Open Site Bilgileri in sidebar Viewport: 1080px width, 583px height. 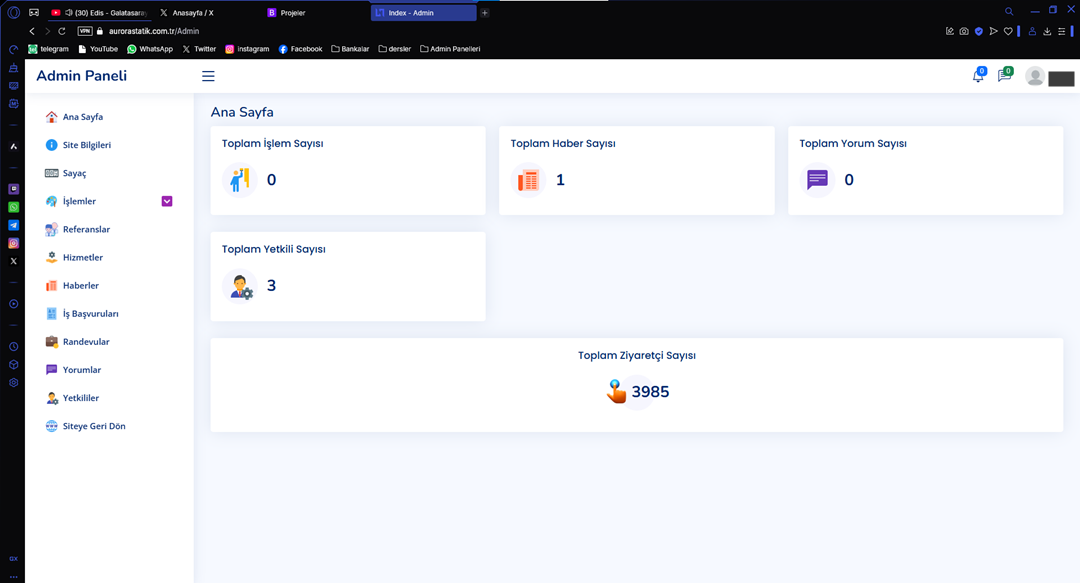(86, 145)
